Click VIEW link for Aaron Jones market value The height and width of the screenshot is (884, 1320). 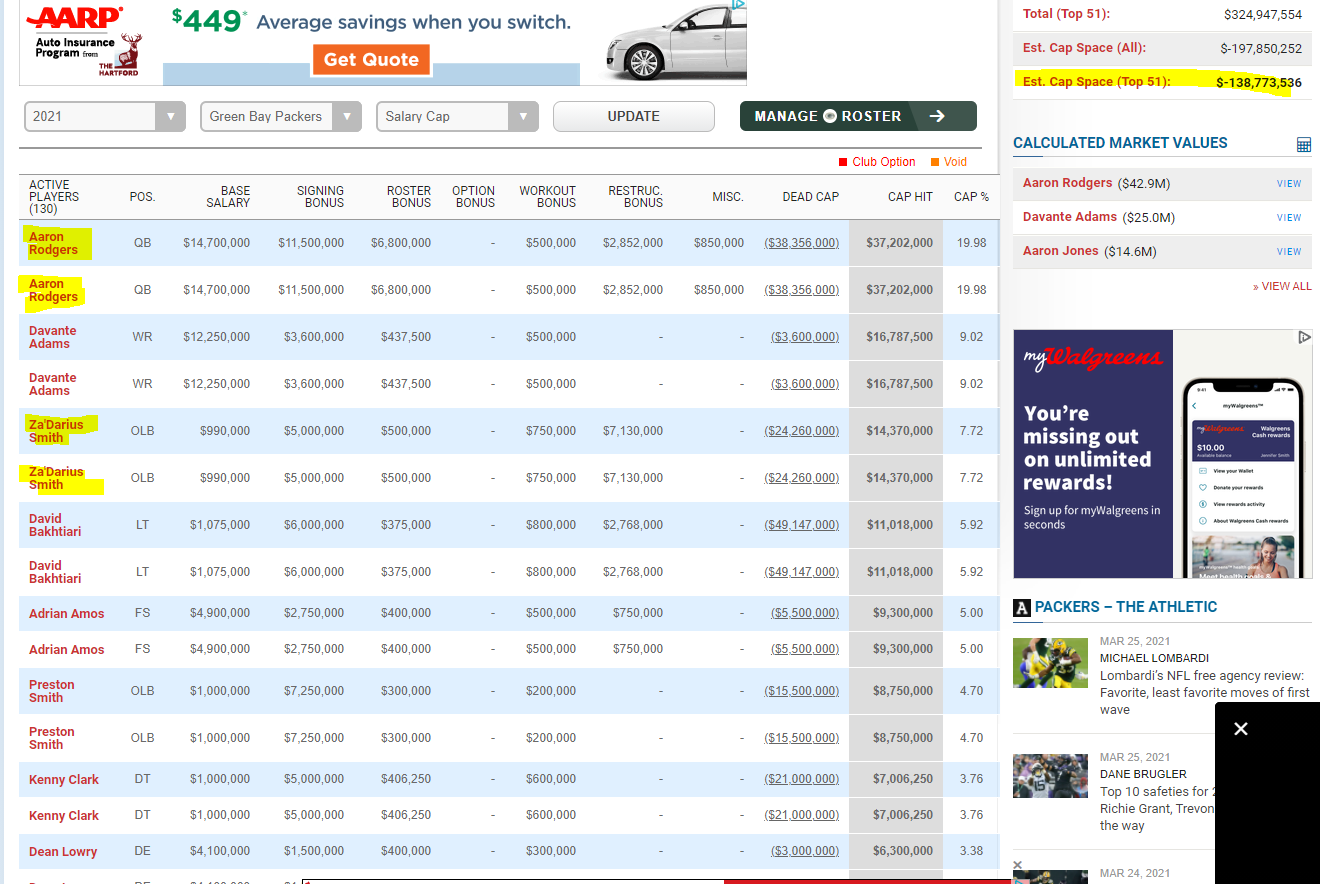[1289, 252]
